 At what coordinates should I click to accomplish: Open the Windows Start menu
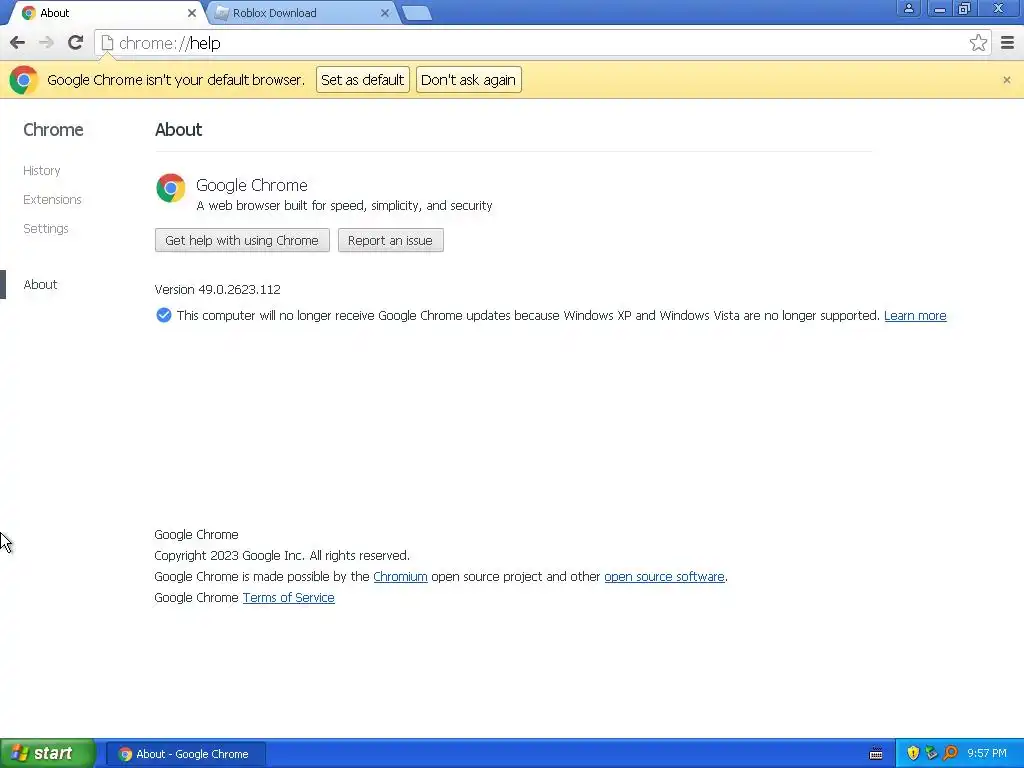coord(48,754)
